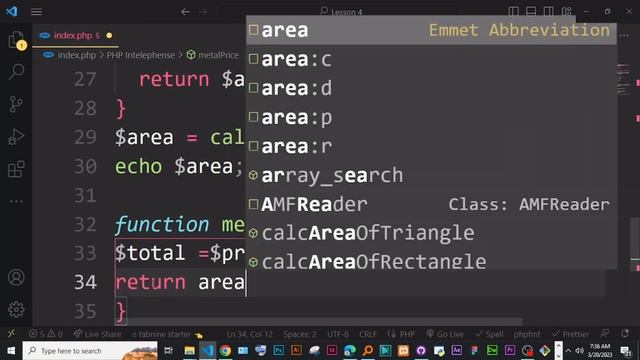This screenshot has height=360, width=640.
Task: Toggle secondary sidebar layout icon
Action: [x=549, y=11]
